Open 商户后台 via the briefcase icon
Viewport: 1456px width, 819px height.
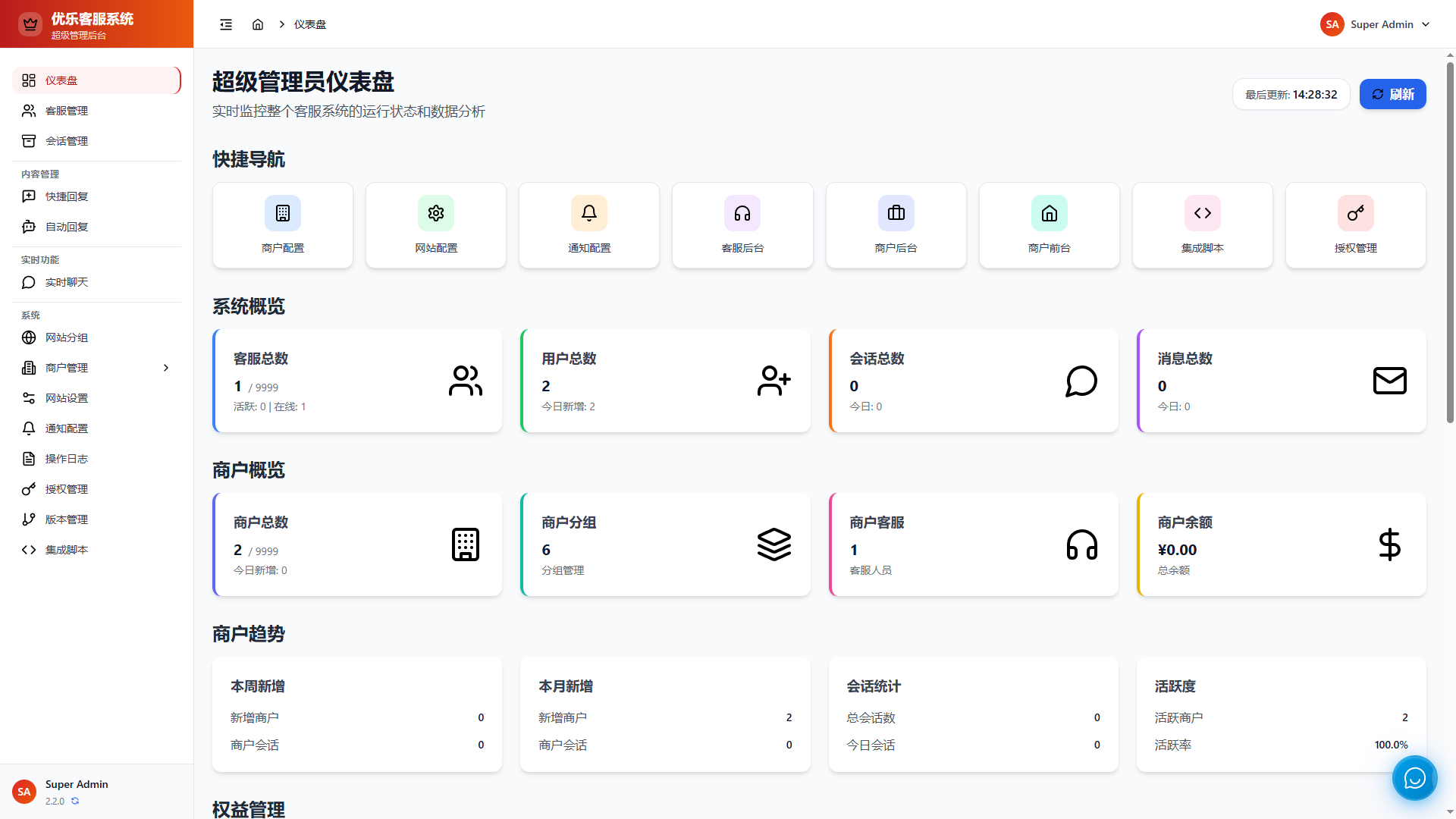pyautogui.click(x=896, y=213)
